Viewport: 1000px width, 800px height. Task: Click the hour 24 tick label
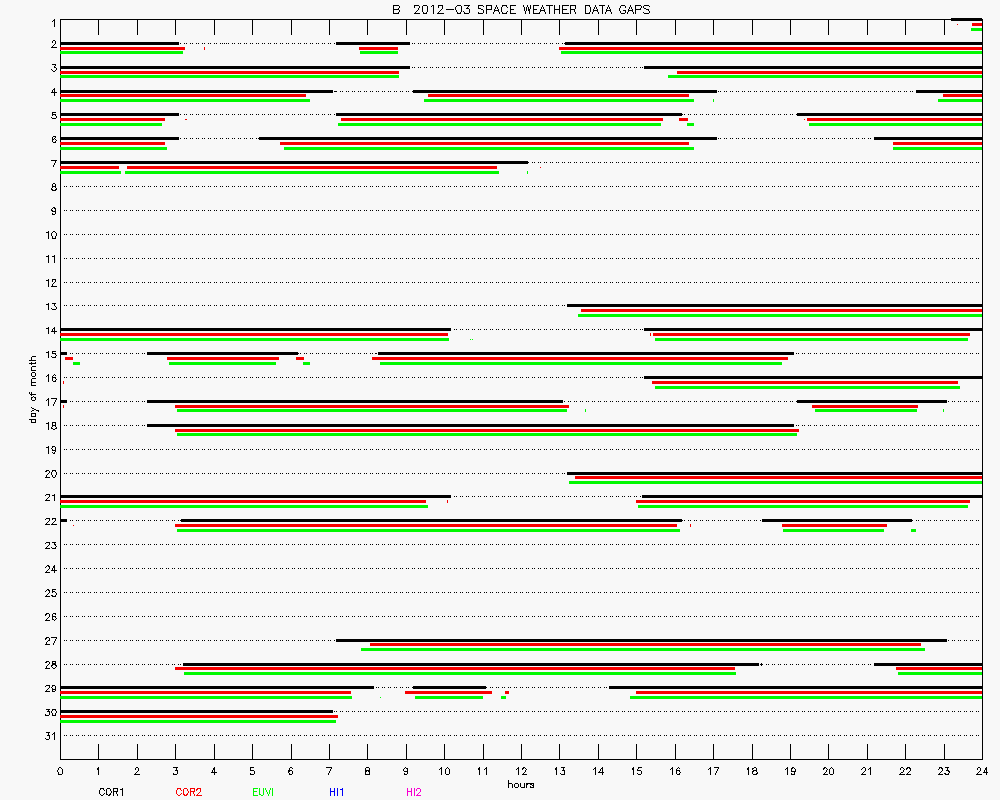[x=981, y=772]
